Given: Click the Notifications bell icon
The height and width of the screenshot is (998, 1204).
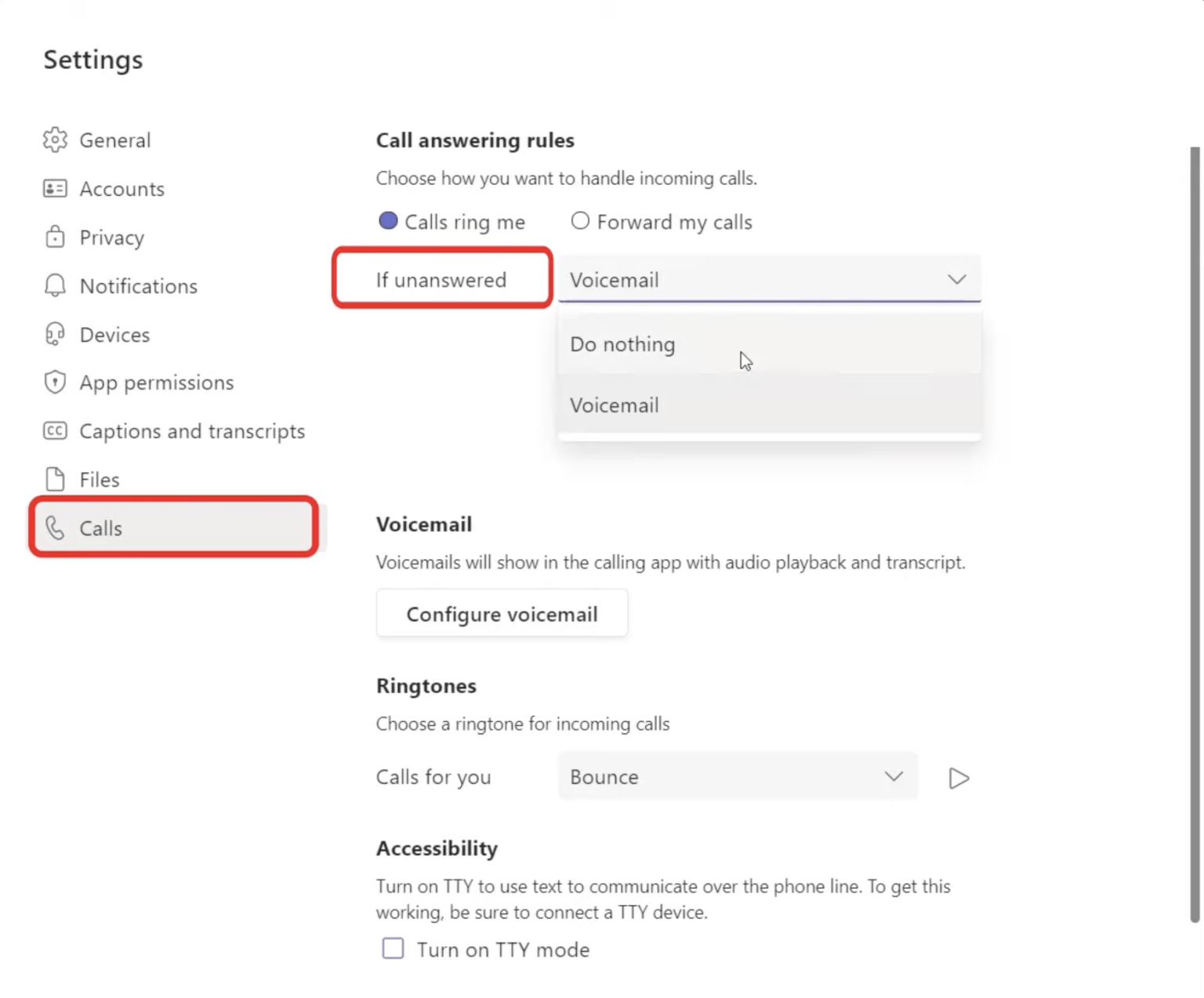Looking at the screenshot, I should (x=55, y=285).
